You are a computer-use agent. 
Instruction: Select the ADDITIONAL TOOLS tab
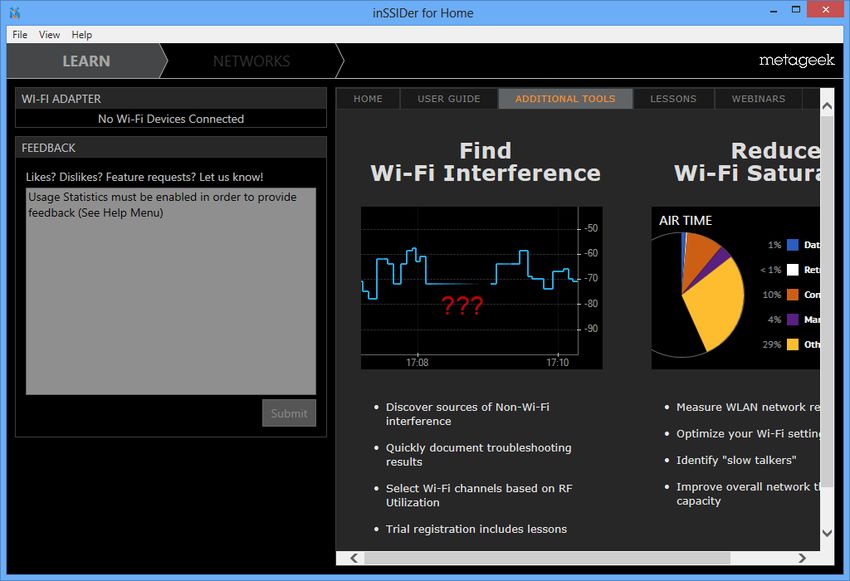tap(565, 99)
